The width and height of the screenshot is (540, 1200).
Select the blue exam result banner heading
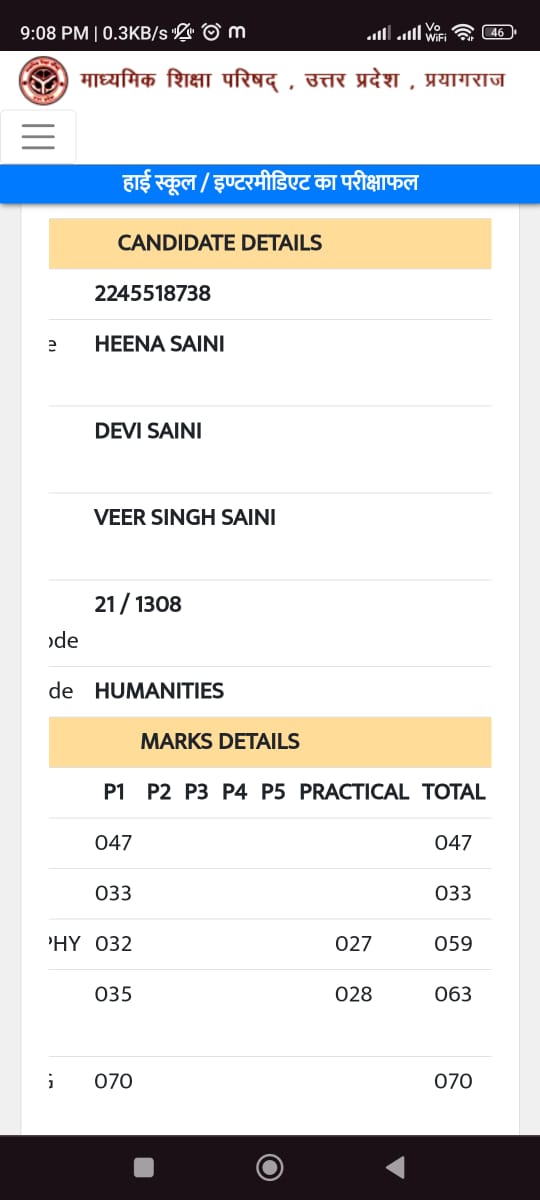(x=270, y=183)
